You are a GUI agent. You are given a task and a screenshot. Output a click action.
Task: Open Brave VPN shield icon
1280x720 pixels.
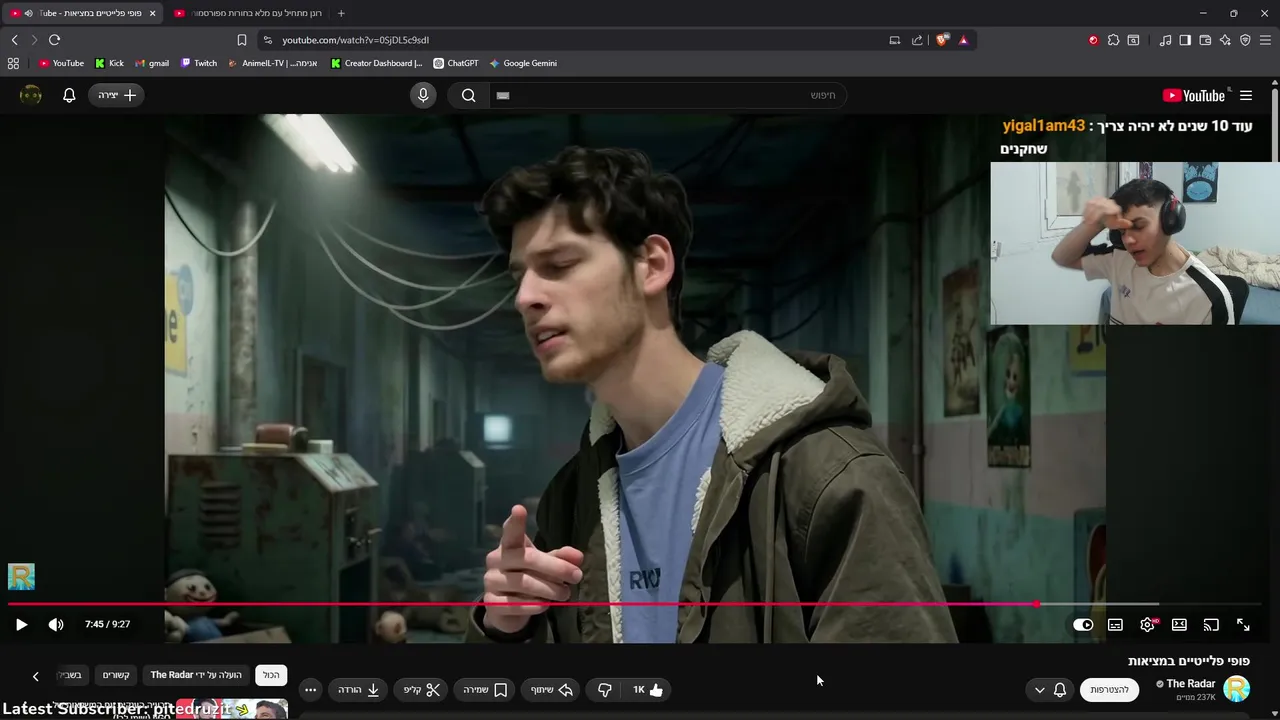(1245, 40)
